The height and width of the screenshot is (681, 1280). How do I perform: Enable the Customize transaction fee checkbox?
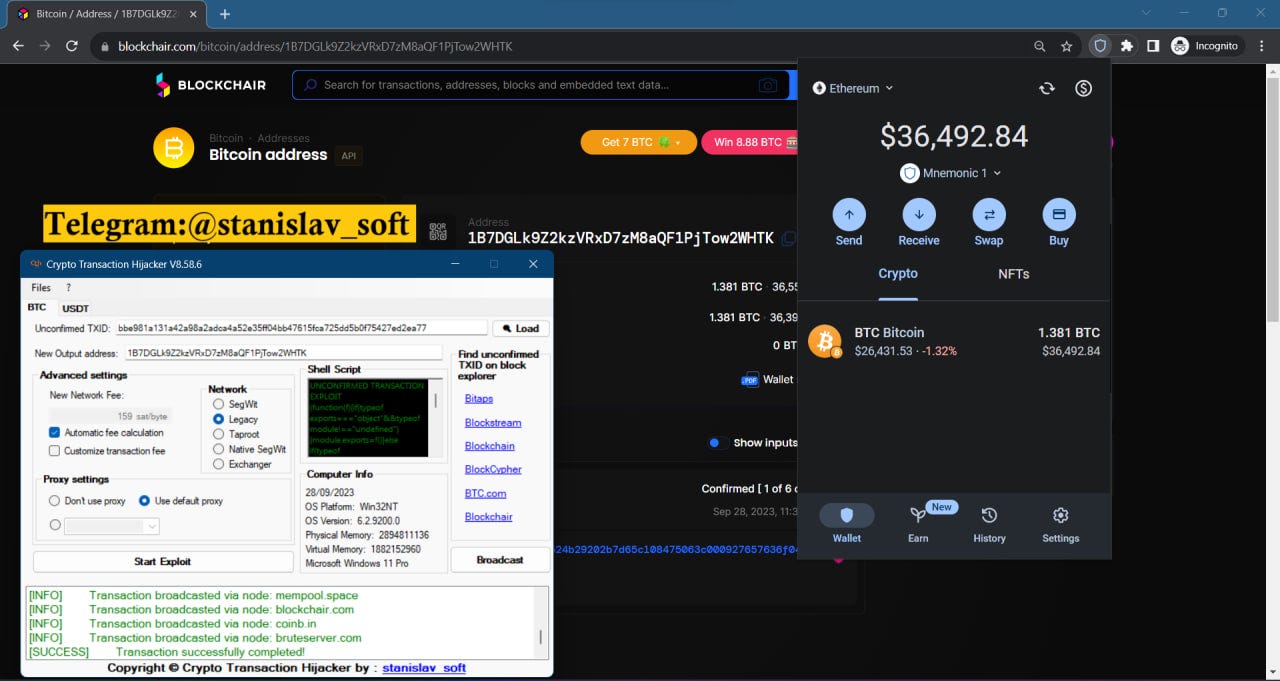coord(54,449)
